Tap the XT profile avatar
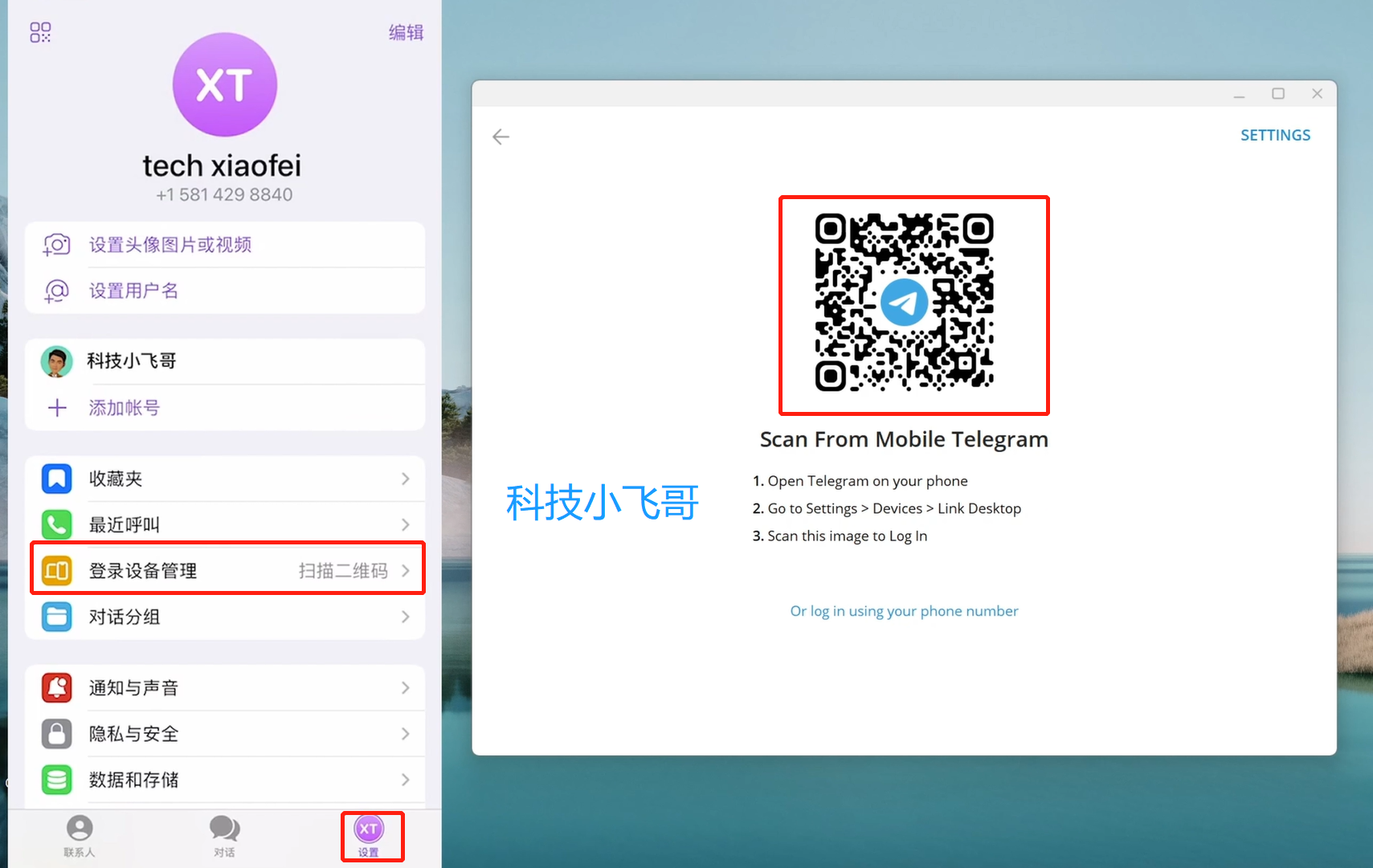The image size is (1373, 868). tap(225, 84)
